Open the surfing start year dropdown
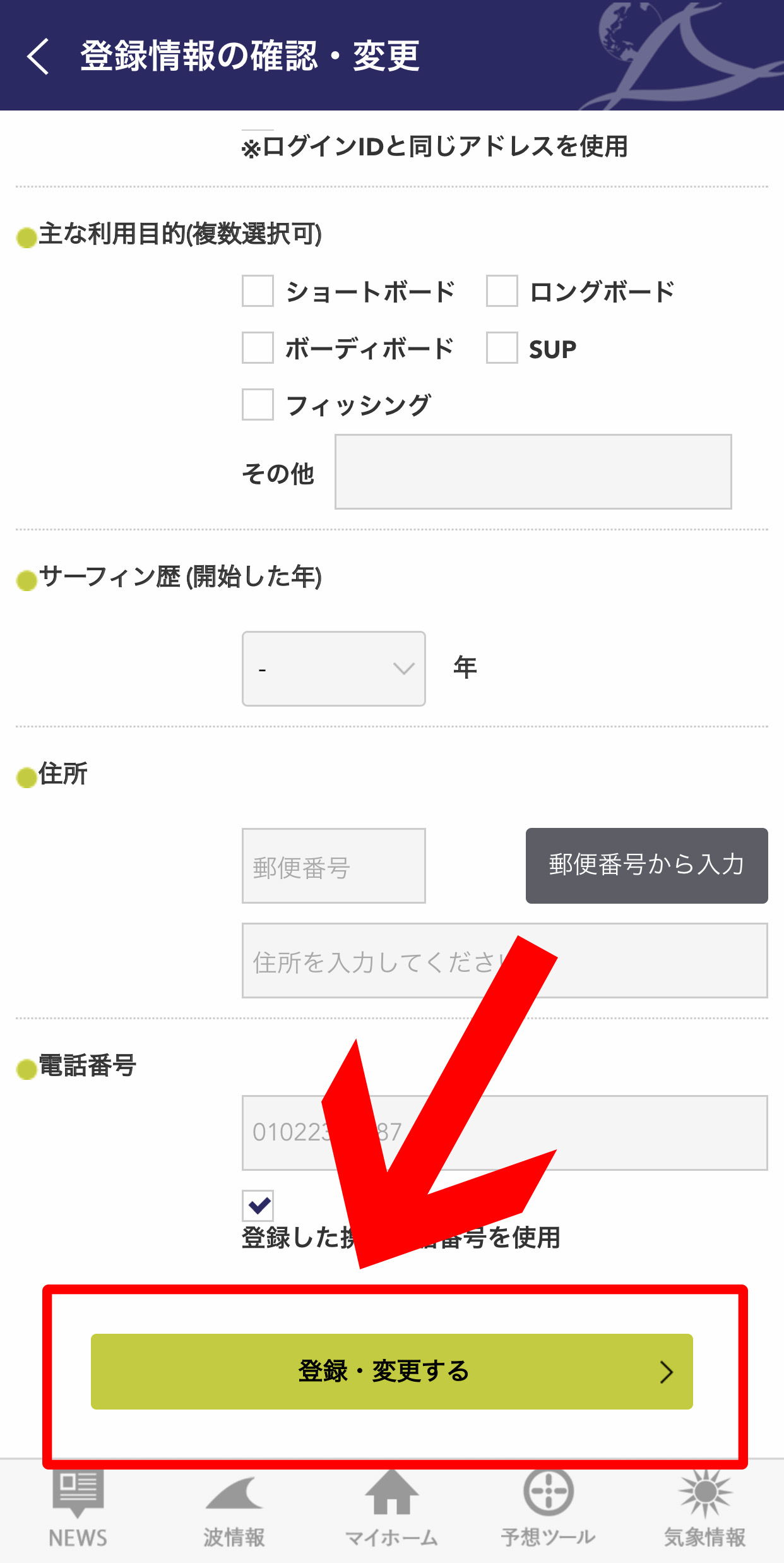 [334, 669]
